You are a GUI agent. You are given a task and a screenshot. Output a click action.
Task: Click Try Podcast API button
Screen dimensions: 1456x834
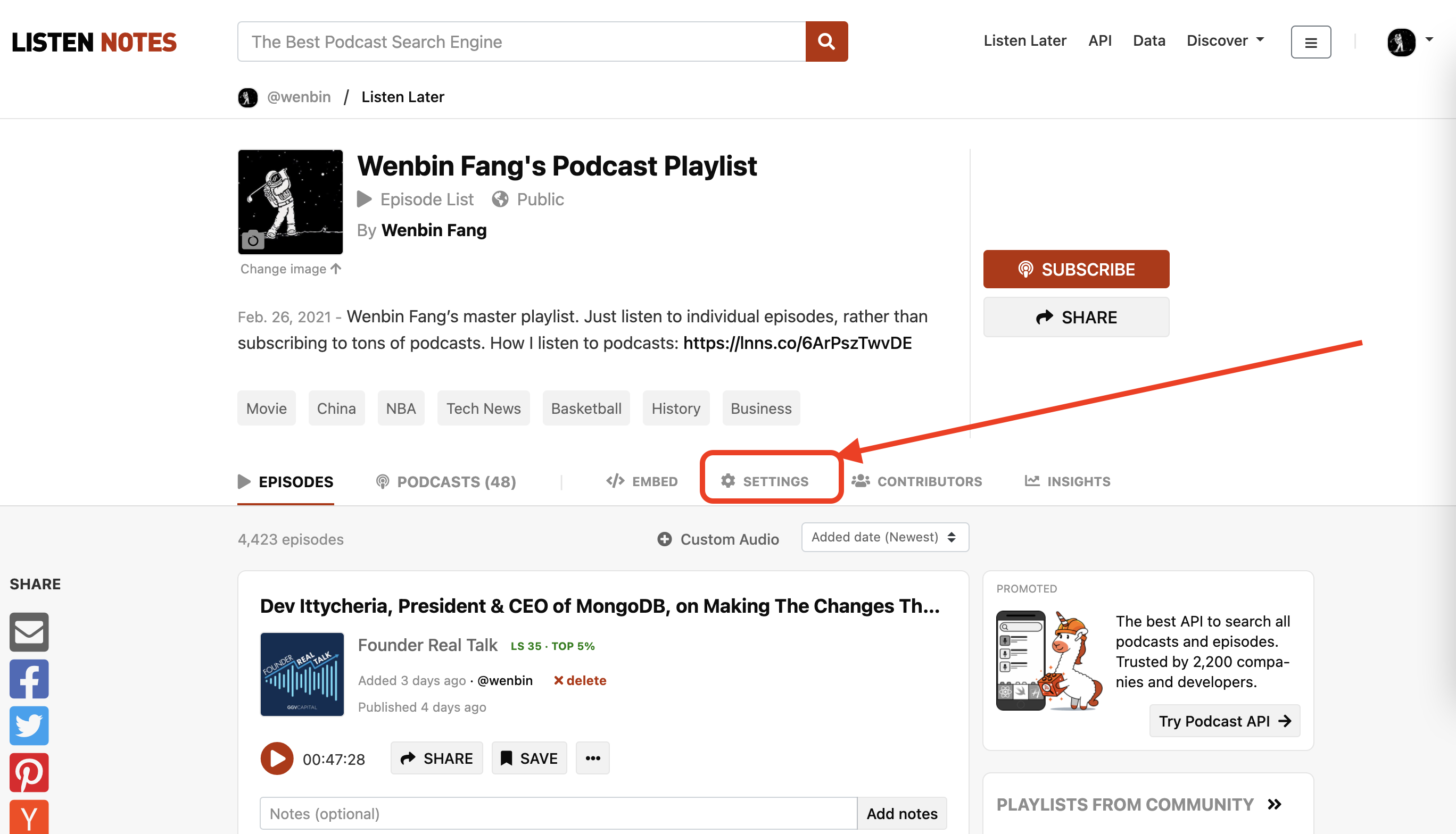point(1225,721)
